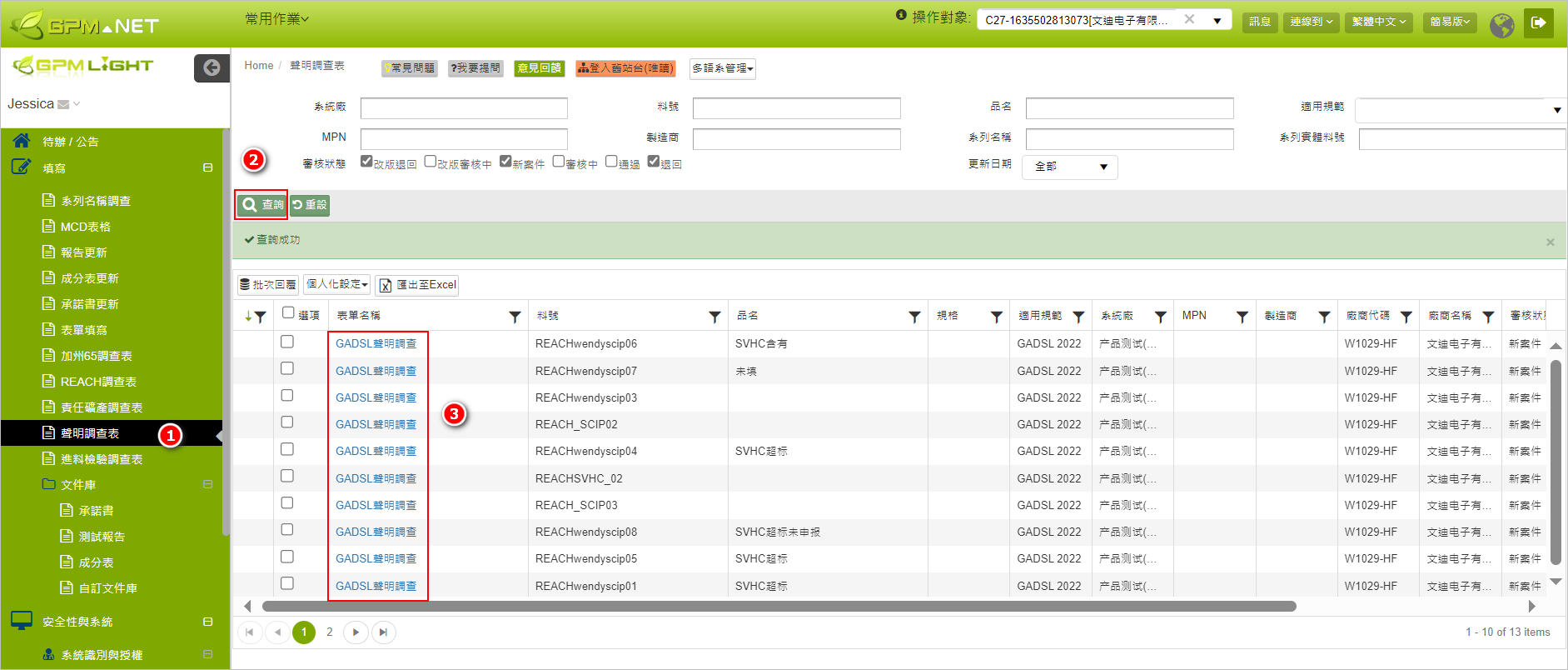Click the globe icon in top bar

(x=1501, y=24)
